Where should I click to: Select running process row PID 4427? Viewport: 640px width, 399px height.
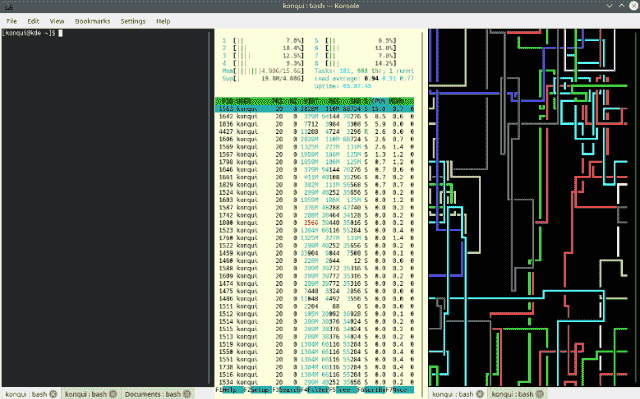pyautogui.click(x=315, y=132)
